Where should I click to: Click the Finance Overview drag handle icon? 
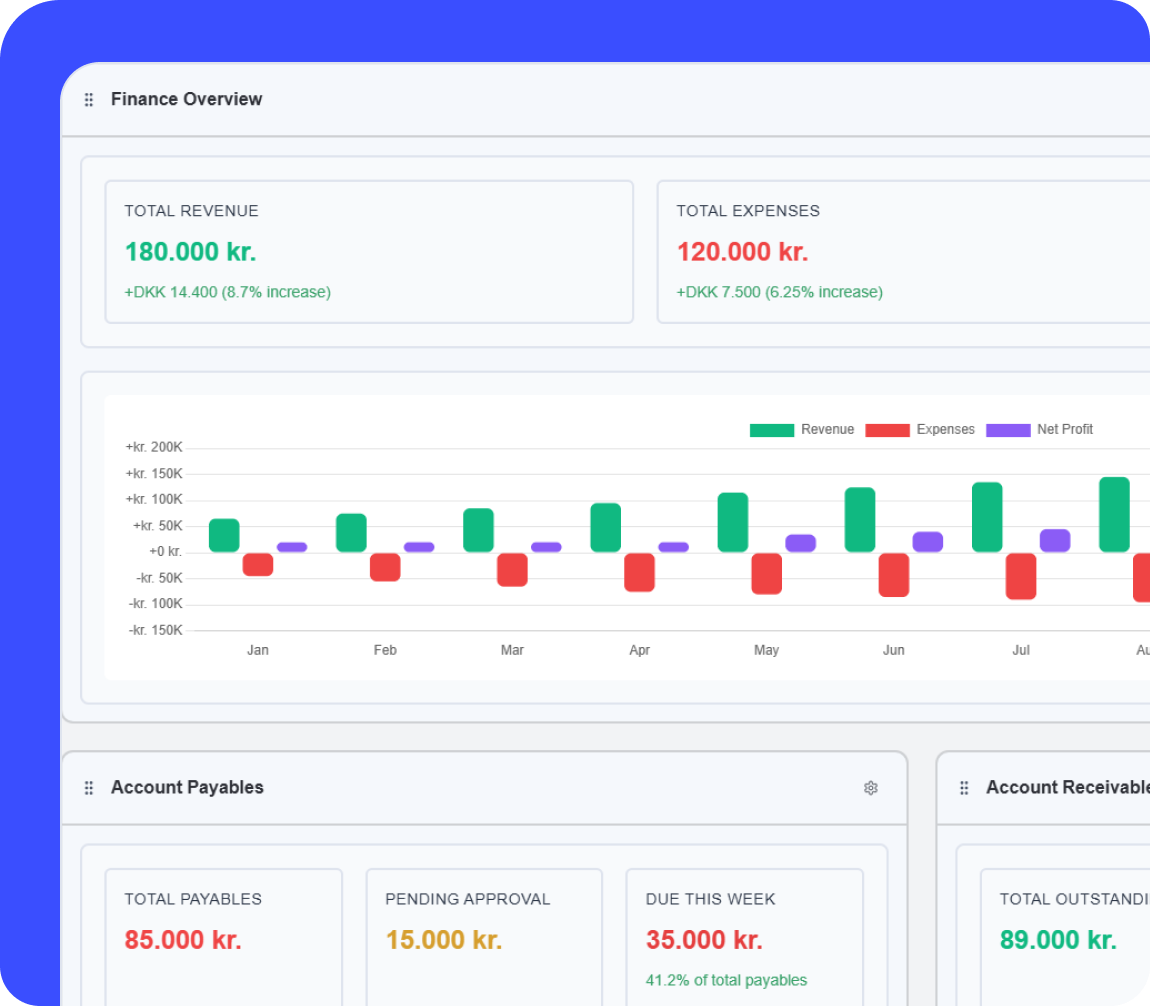(x=89, y=99)
